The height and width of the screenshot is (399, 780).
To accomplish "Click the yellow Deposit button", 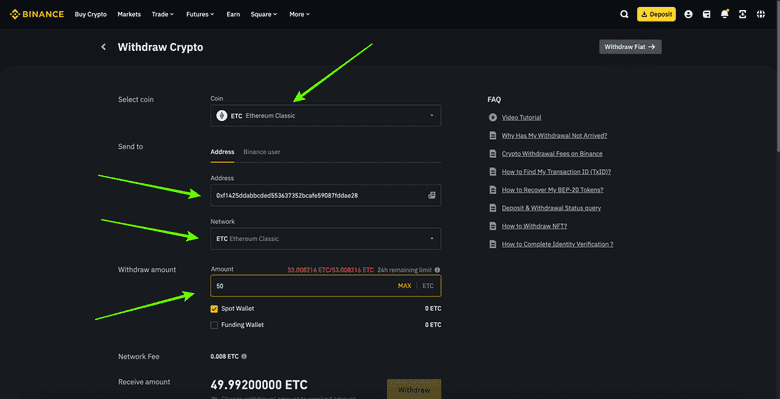I will click(656, 14).
